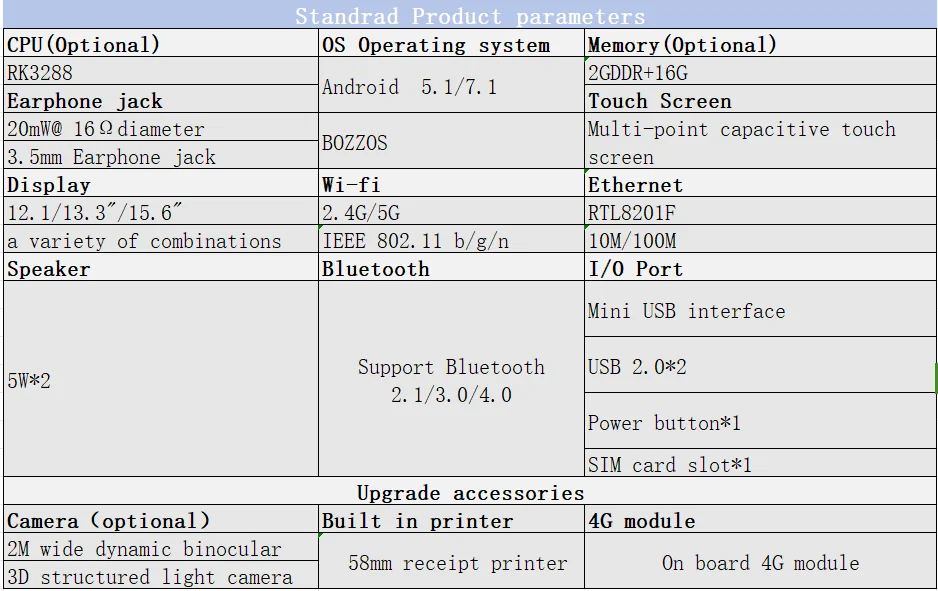Select the Touch Screen header cell
Viewport: 938px width, 591px height.
(760, 99)
